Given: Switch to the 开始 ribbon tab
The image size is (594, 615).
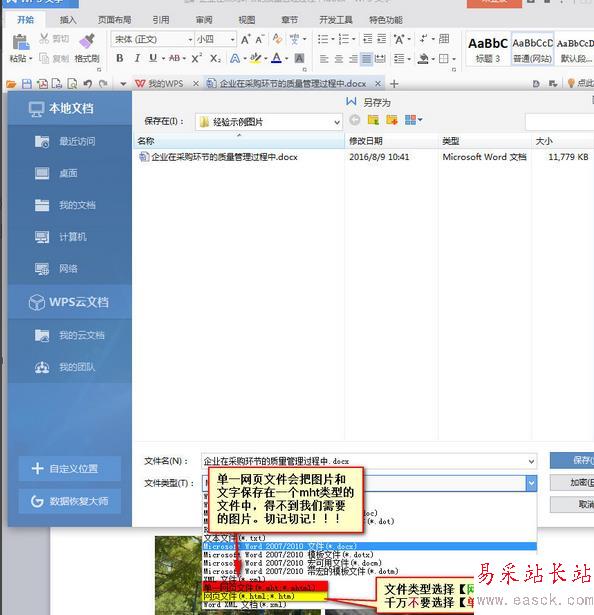Looking at the screenshot, I should [26, 20].
